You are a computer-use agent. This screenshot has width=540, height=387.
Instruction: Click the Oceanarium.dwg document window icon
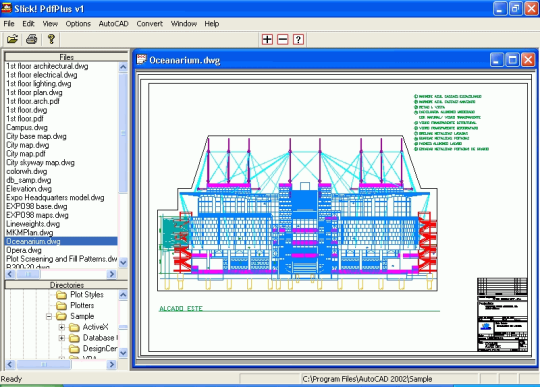pyautogui.click(x=141, y=60)
